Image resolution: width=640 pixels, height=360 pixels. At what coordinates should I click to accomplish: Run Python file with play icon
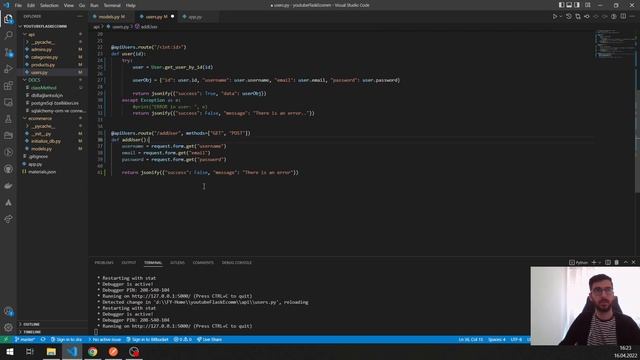coord(555,17)
